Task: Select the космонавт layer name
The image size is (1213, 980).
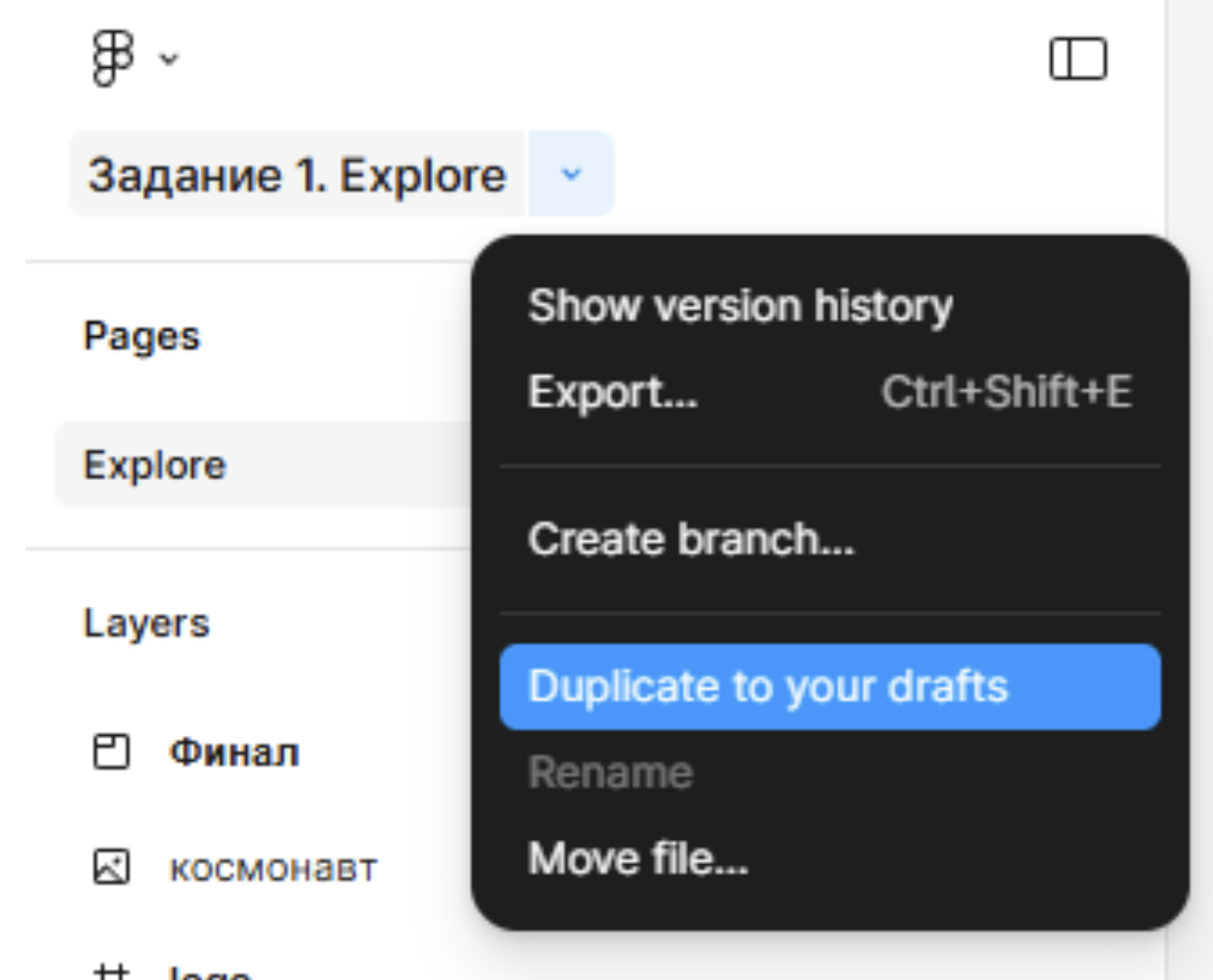Action: [x=273, y=868]
